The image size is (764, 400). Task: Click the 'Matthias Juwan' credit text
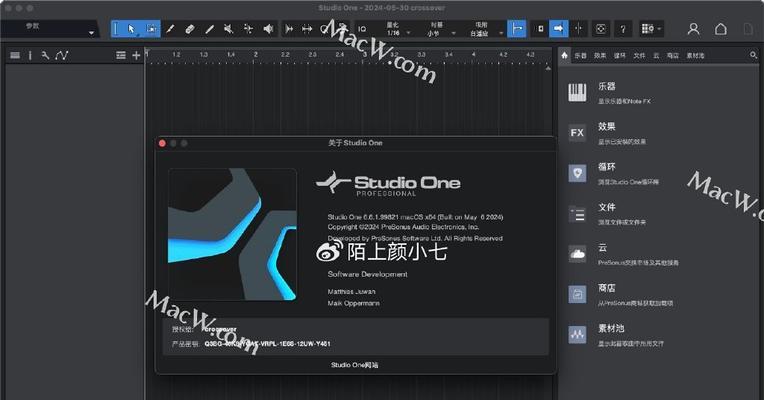[351, 291]
